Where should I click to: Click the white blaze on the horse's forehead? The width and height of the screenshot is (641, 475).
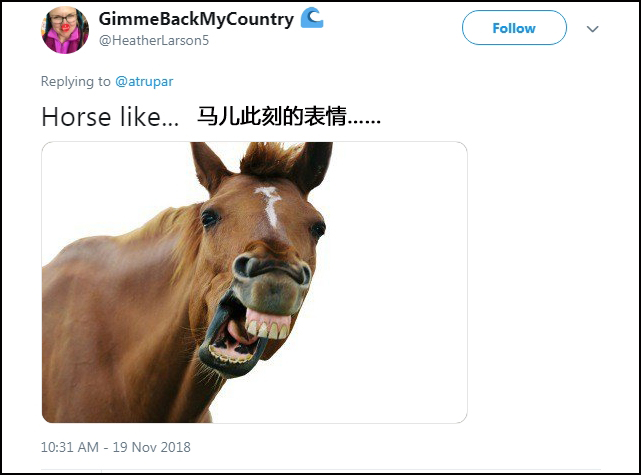tap(269, 206)
